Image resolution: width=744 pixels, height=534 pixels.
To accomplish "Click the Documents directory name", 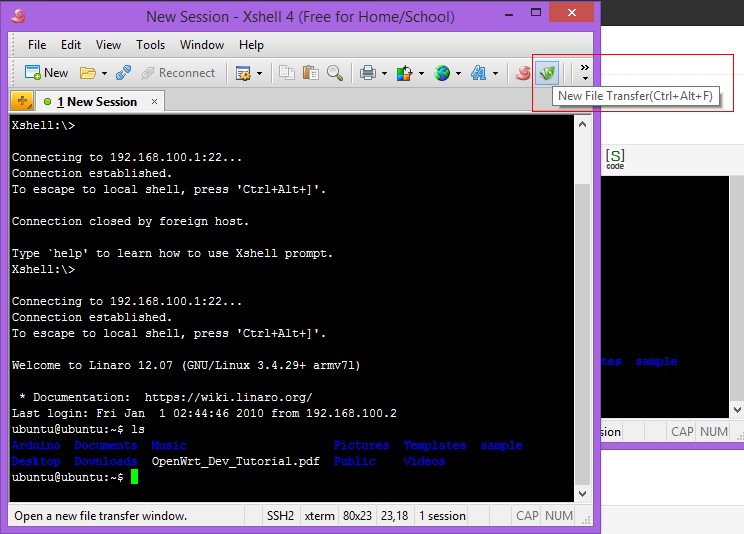I will [106, 445].
